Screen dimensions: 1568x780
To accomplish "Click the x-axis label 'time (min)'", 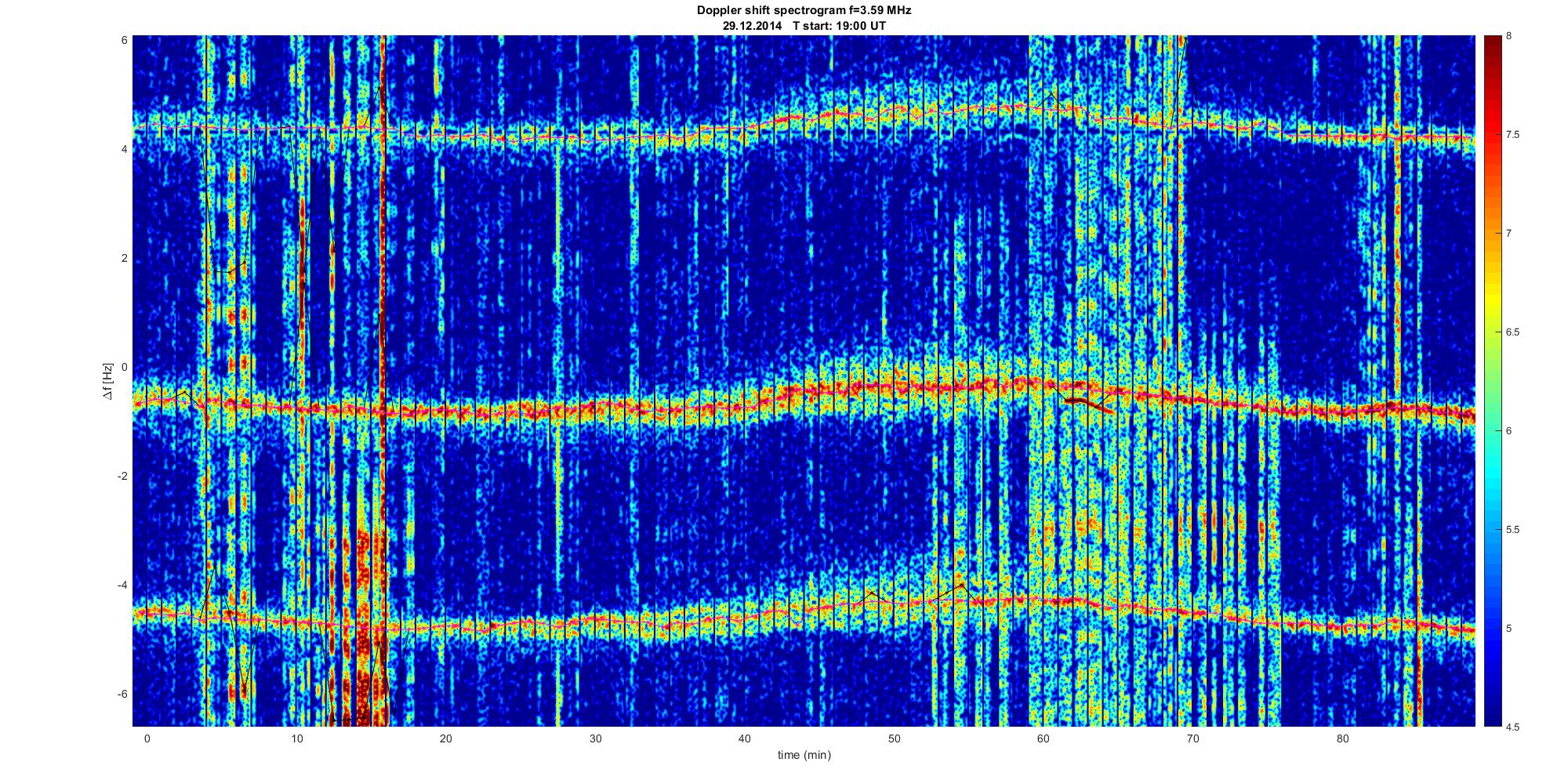I will click(x=804, y=755).
